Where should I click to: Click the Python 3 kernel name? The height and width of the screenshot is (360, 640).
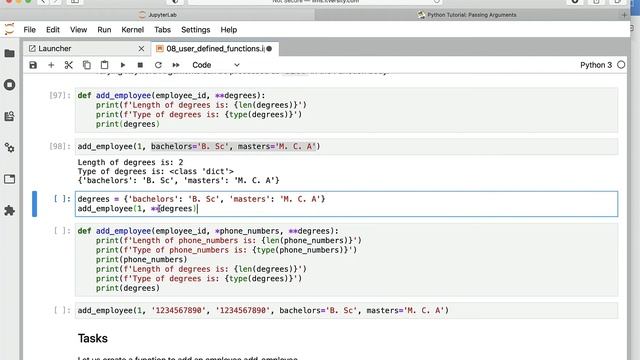coord(596,65)
